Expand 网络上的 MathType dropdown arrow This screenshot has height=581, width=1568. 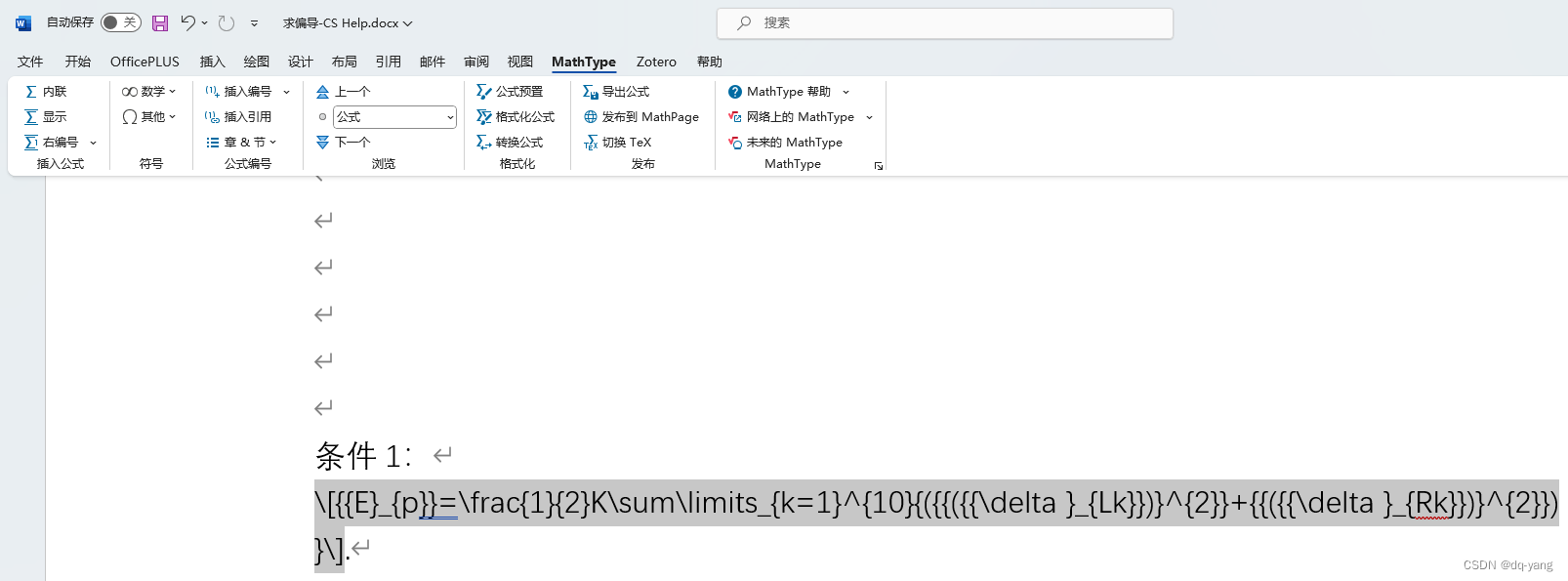coord(869,116)
